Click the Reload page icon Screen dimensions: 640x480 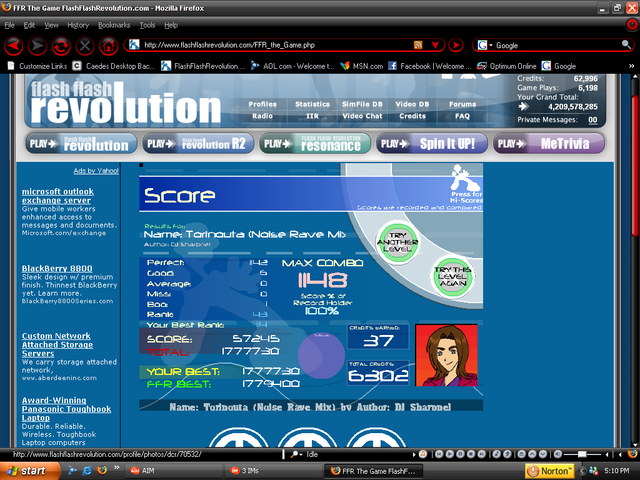pos(62,45)
